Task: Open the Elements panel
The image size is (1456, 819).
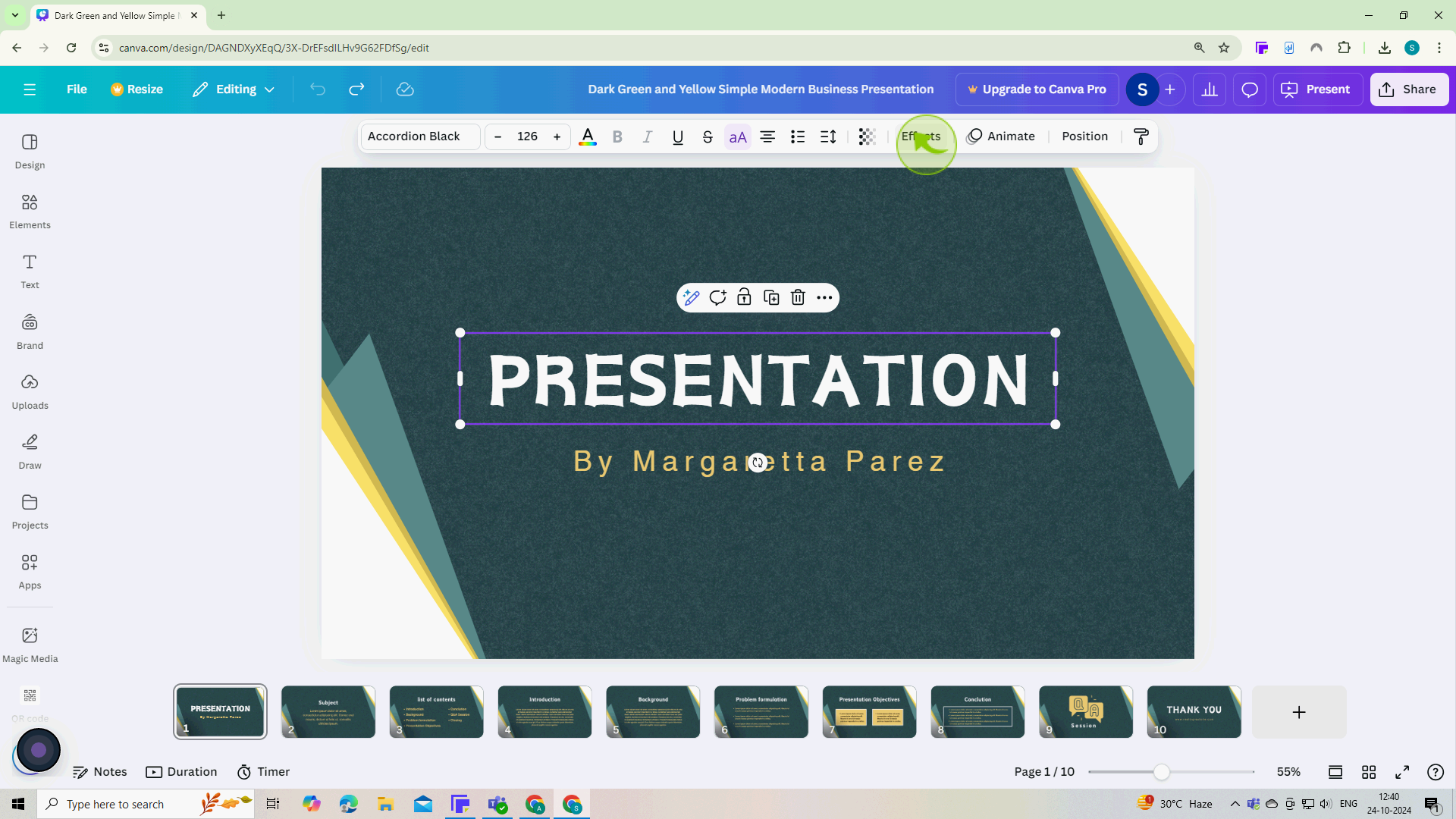Action: click(30, 212)
